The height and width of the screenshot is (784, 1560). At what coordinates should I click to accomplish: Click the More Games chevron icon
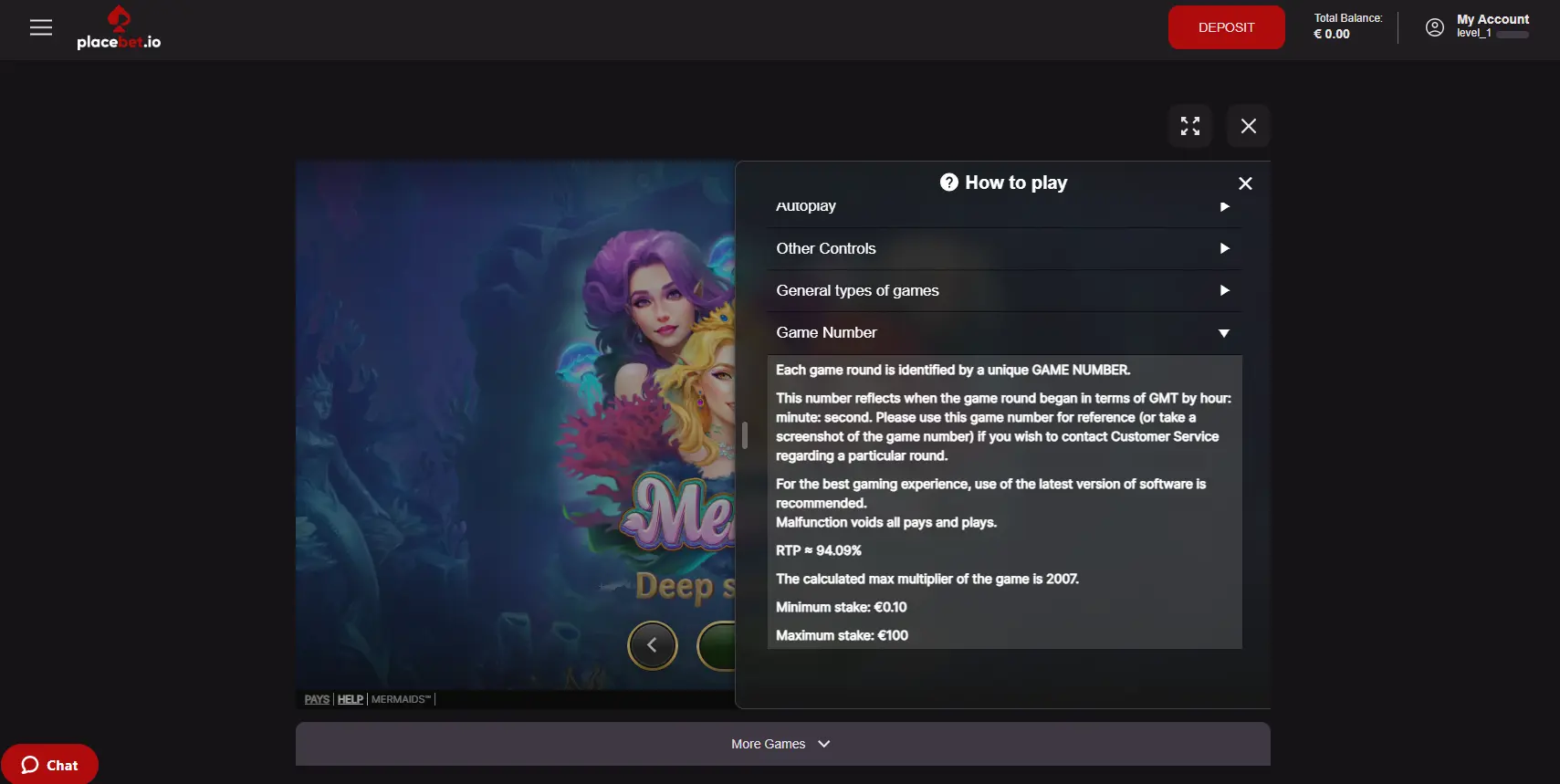pos(824,744)
